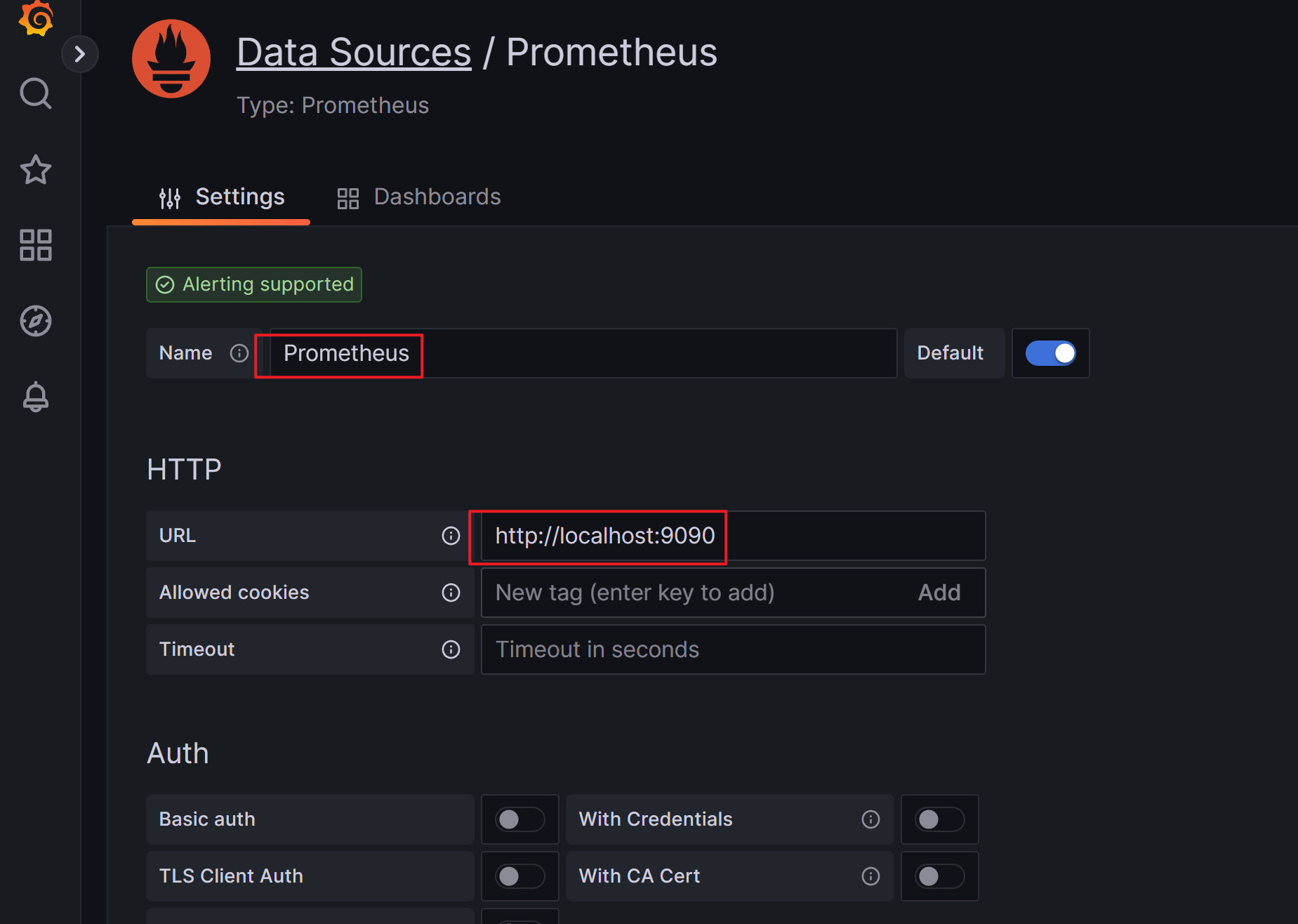
Task: Switch to the Dashboards tab
Action: coord(419,197)
